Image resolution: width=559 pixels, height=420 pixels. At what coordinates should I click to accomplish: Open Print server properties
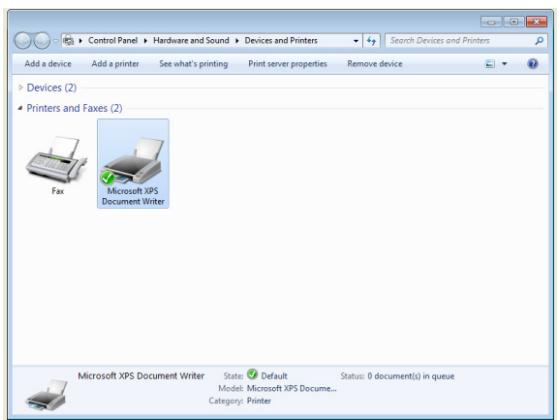tap(287, 64)
